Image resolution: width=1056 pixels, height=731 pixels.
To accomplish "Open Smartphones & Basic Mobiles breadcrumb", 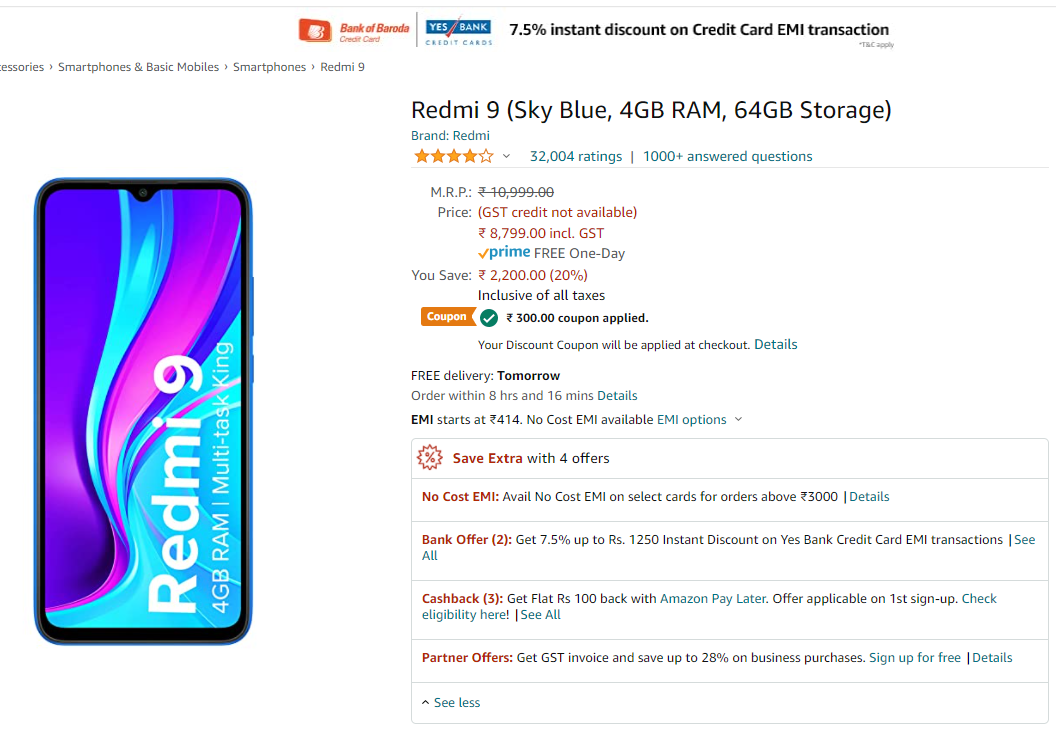I will pyautogui.click(x=138, y=67).
